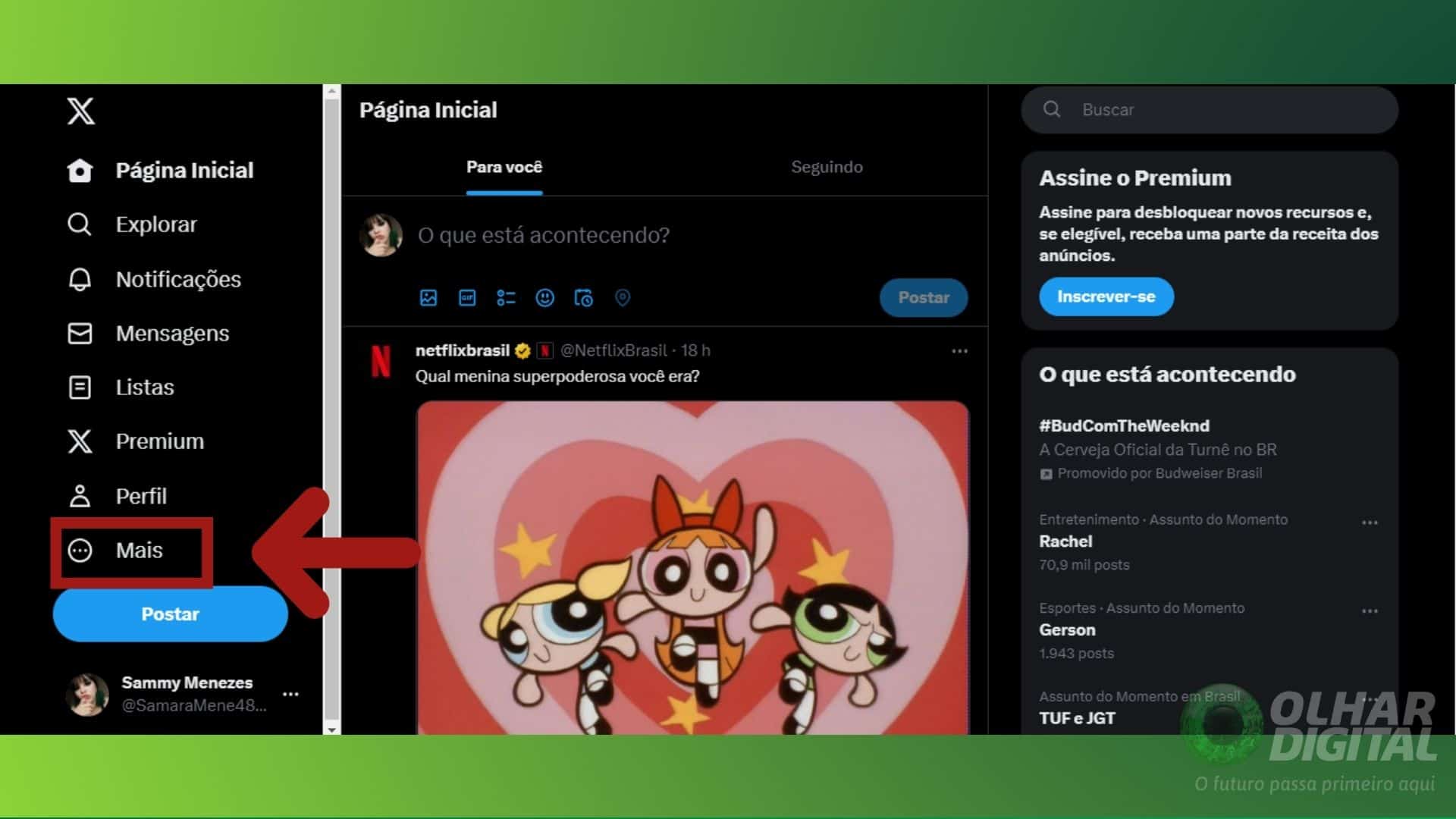
Task: Expand the account menu next to Sammy Menezes
Action: coord(292,693)
